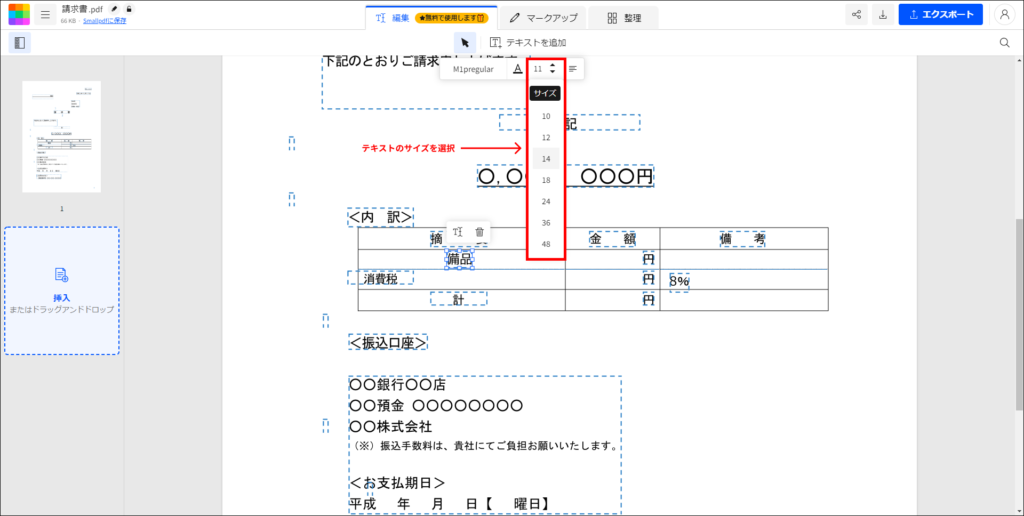Click the download icon
The image size is (1024, 516).
point(883,14)
